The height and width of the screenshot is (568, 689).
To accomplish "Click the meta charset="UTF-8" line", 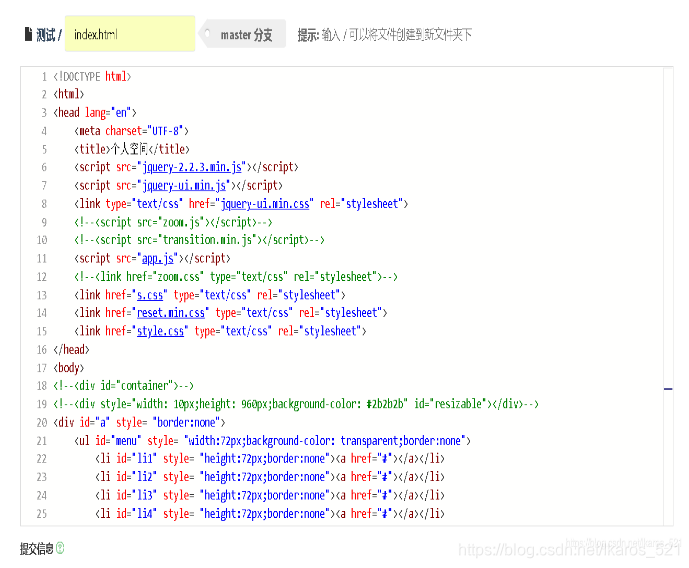I will pyautogui.click(x=131, y=131).
